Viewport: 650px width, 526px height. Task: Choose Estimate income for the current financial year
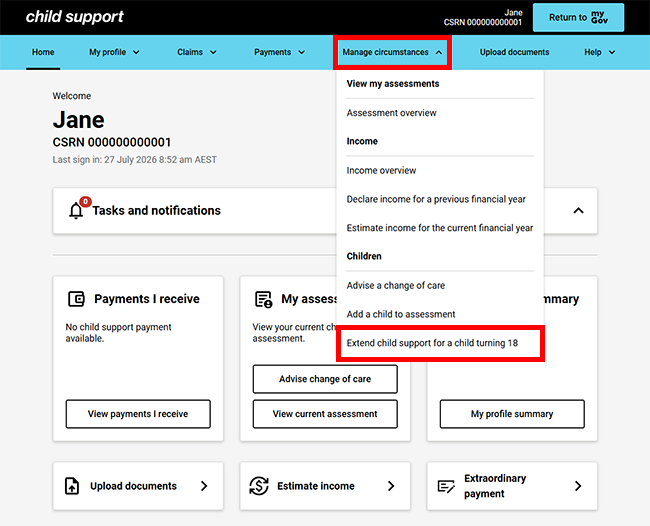pos(439,228)
